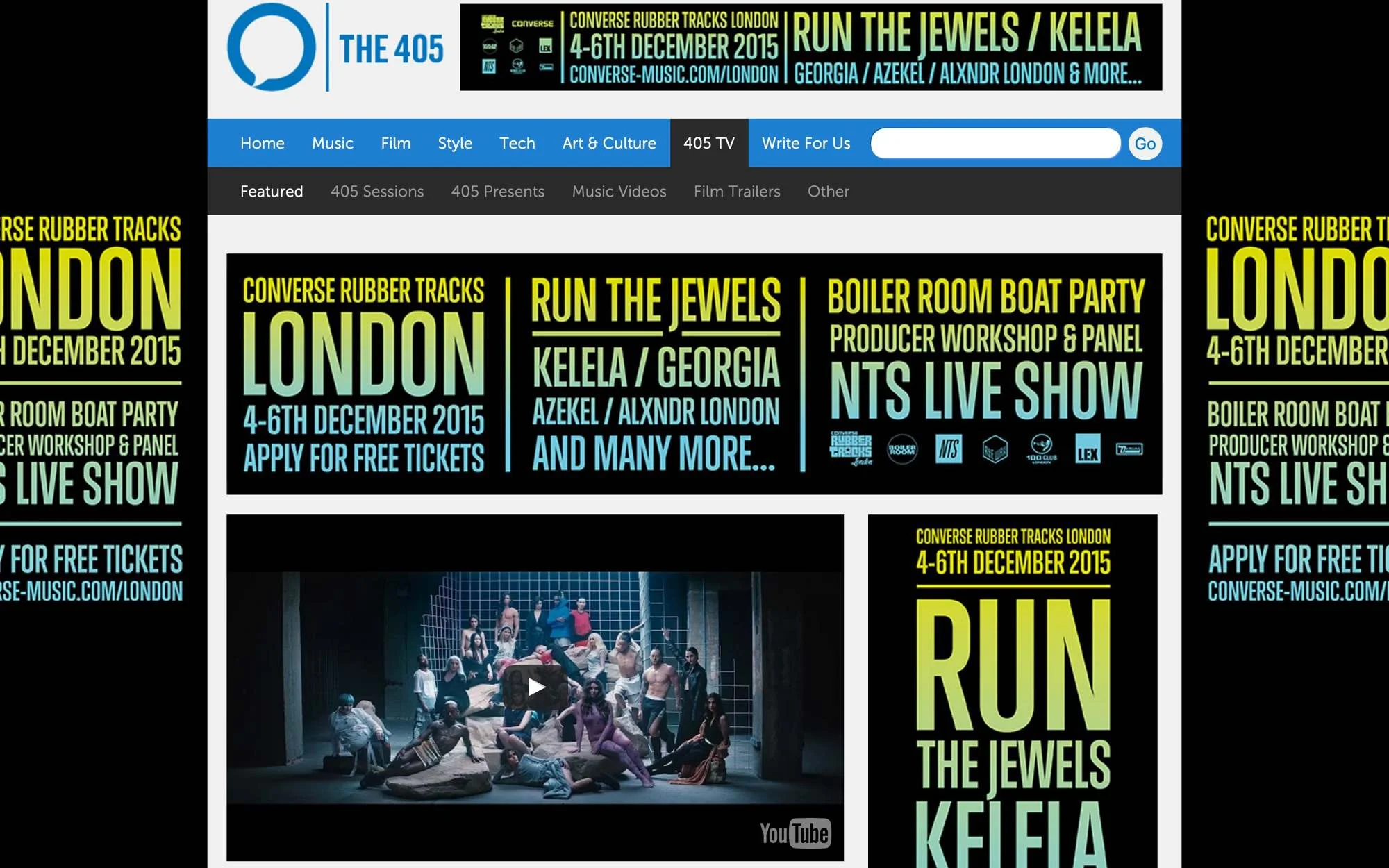
Task: Click the Boiler Room circular logo
Action: click(901, 449)
